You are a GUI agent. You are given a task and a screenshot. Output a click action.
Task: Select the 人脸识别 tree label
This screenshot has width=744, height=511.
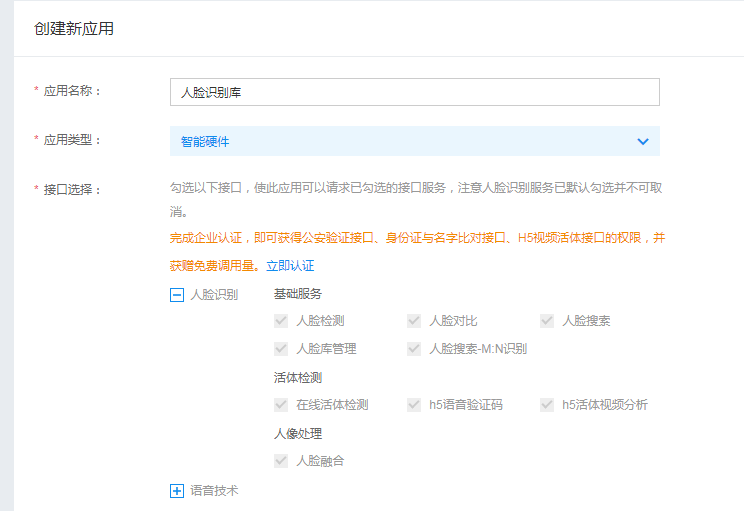tap(214, 295)
